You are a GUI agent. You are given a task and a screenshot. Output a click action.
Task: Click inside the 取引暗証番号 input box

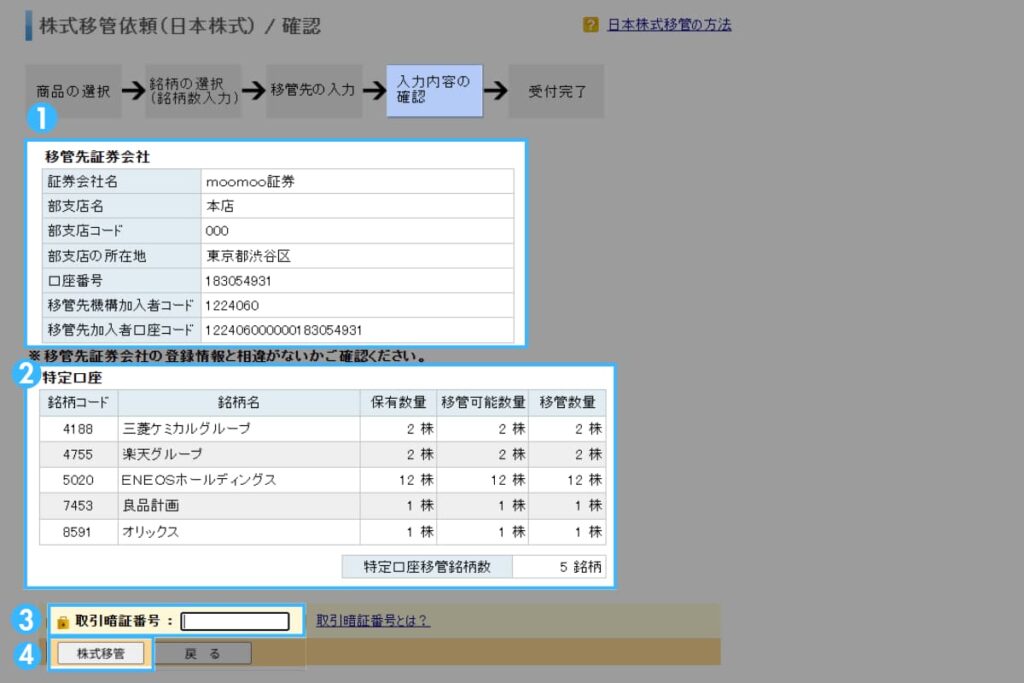[235, 620]
